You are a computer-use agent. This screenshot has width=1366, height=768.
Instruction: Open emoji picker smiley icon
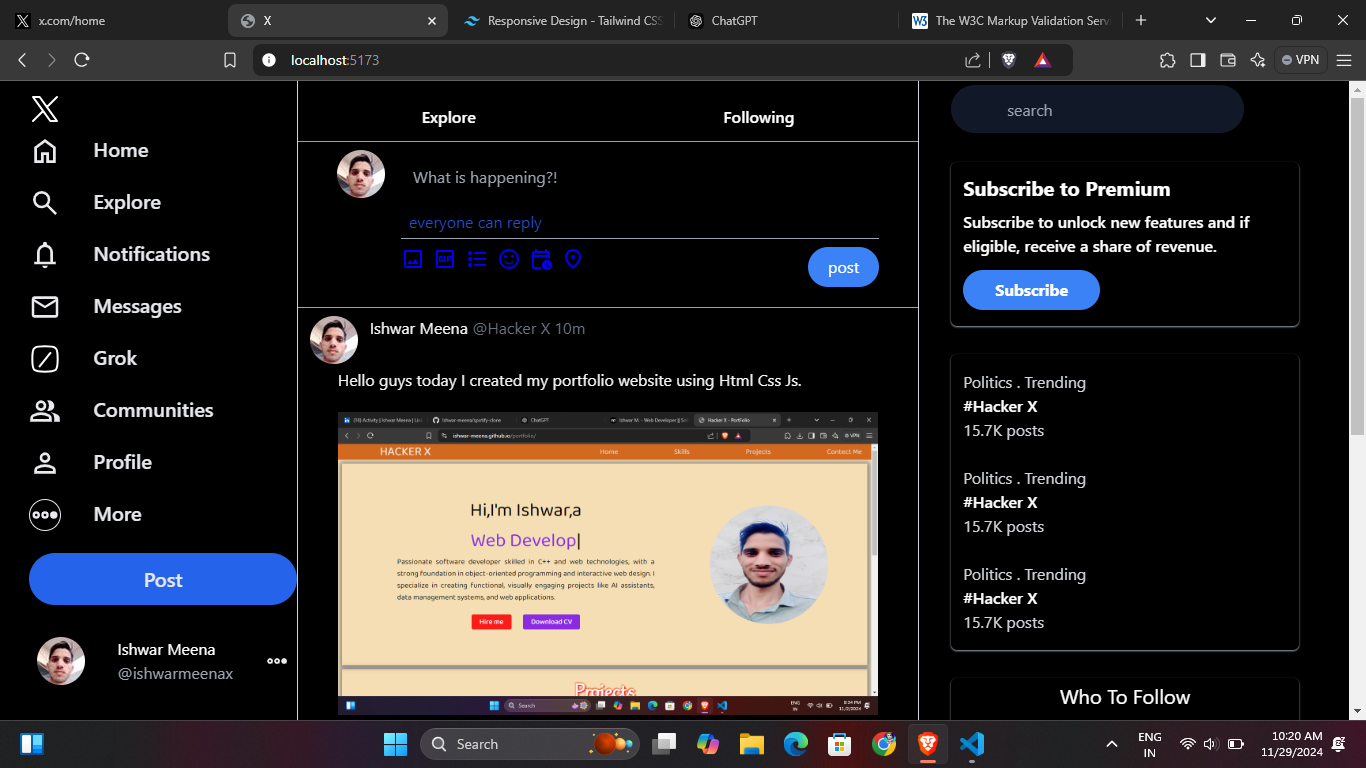coord(509,259)
